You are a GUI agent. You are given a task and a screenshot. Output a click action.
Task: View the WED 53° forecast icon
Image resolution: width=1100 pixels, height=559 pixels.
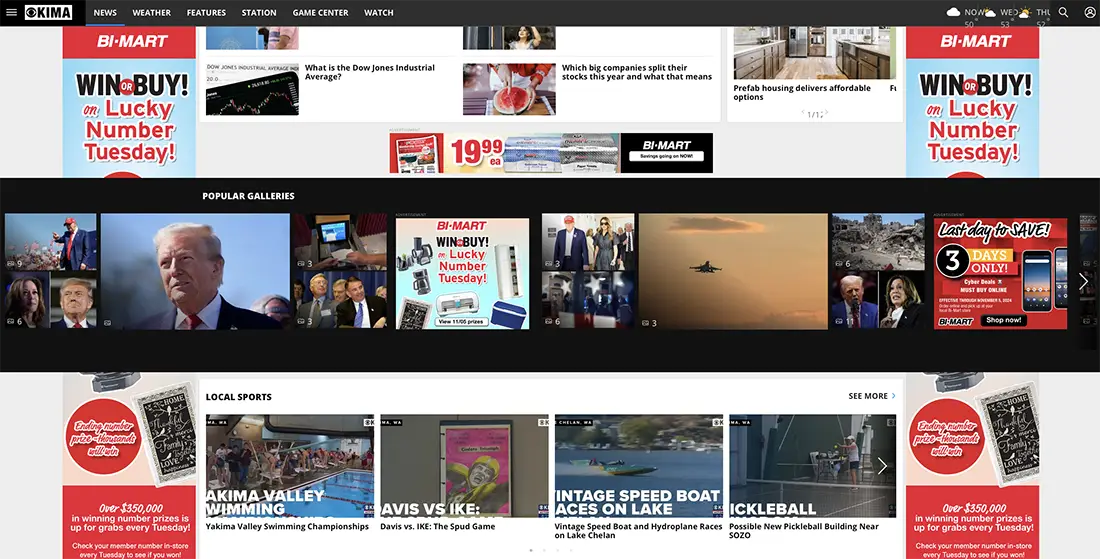[988, 12]
